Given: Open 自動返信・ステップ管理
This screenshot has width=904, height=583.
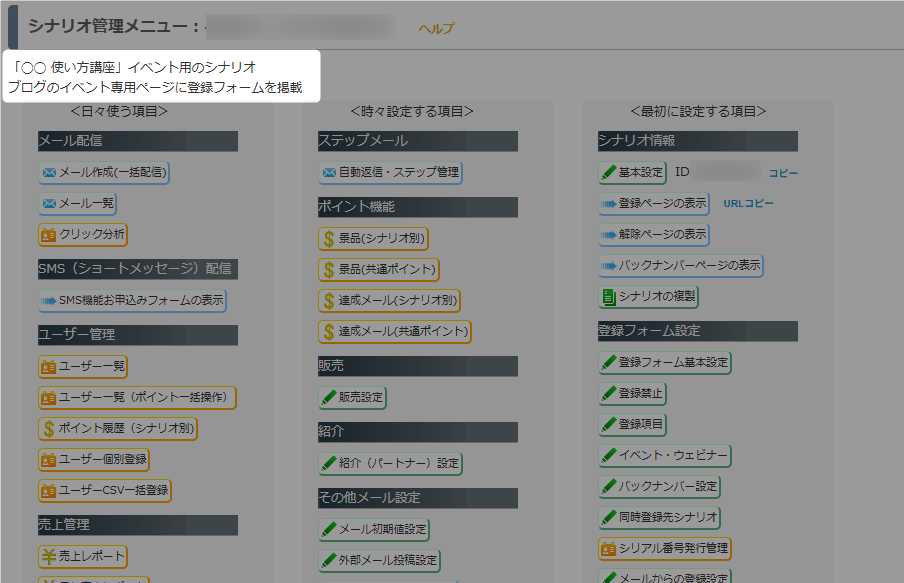Looking at the screenshot, I should tap(390, 173).
